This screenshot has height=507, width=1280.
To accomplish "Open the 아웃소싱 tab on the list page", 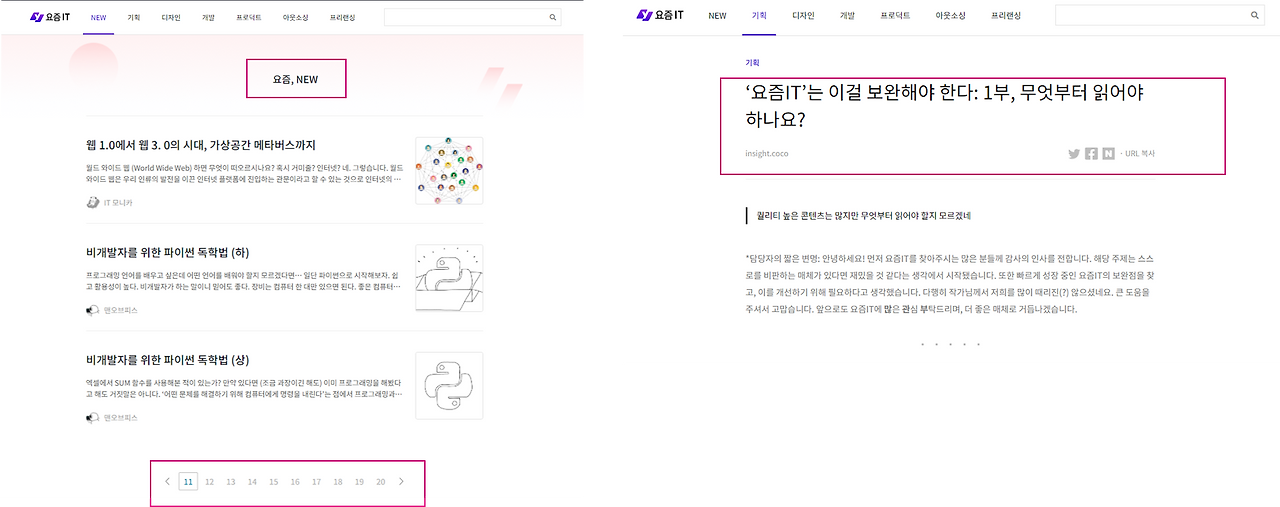I will tap(296, 18).
